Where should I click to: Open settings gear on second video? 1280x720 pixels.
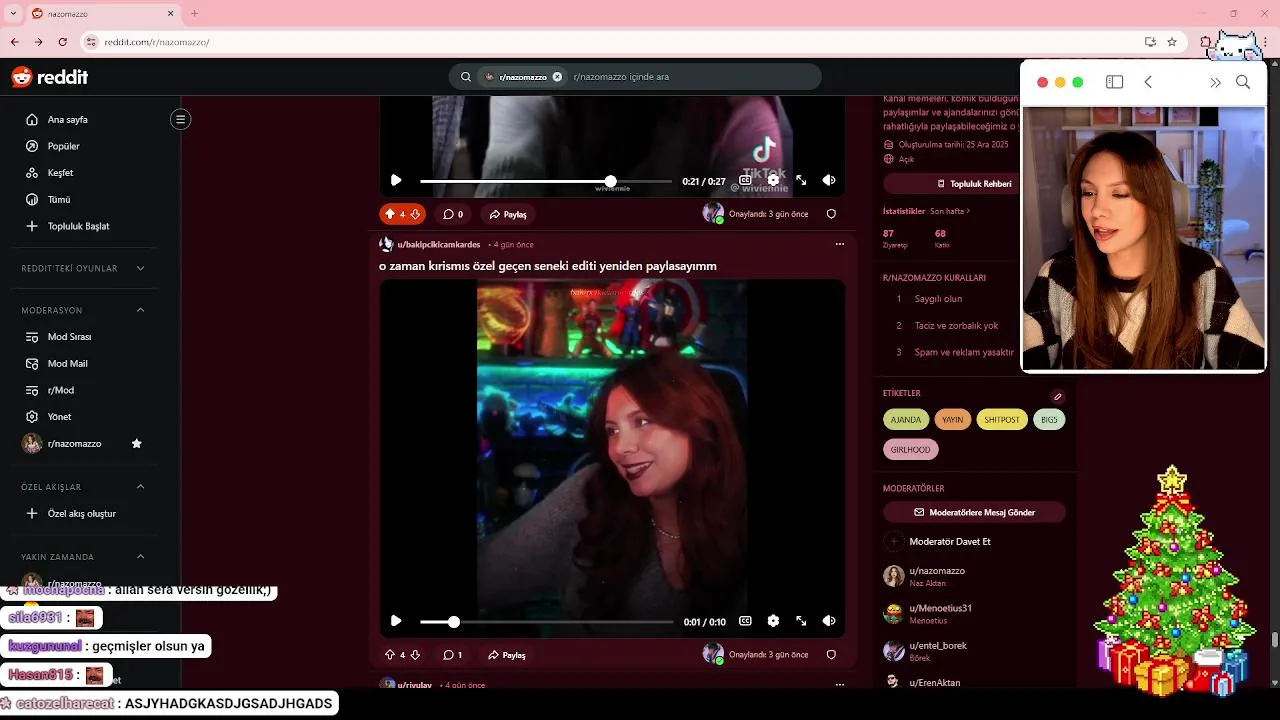pyautogui.click(x=773, y=621)
